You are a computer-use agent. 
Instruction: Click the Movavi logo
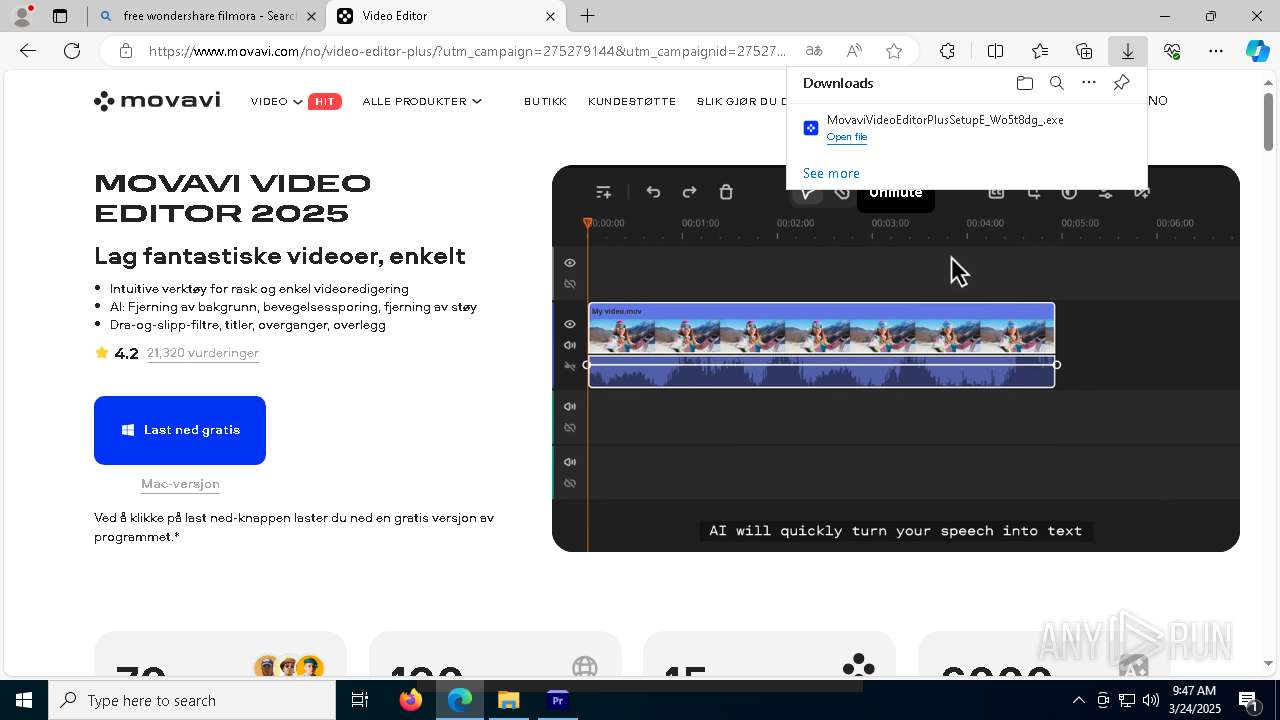[157, 101]
